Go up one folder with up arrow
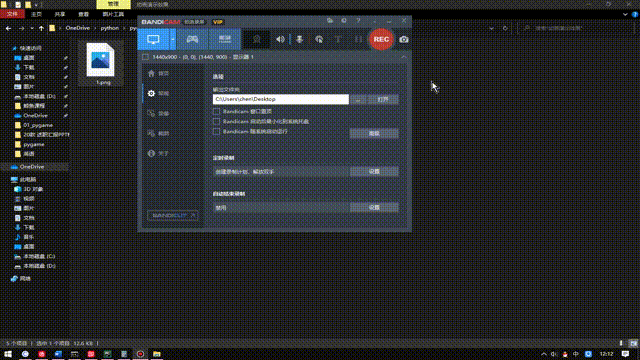Screen dimensions: 640x360 (41, 28)
